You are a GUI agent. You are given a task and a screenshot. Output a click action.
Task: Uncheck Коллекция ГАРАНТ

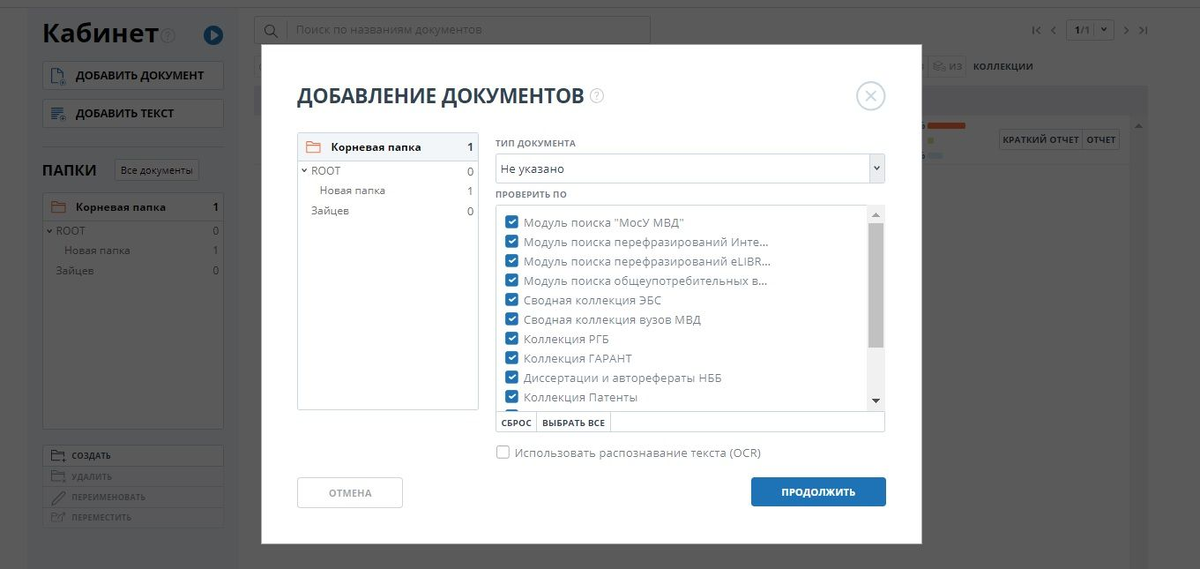coord(512,358)
